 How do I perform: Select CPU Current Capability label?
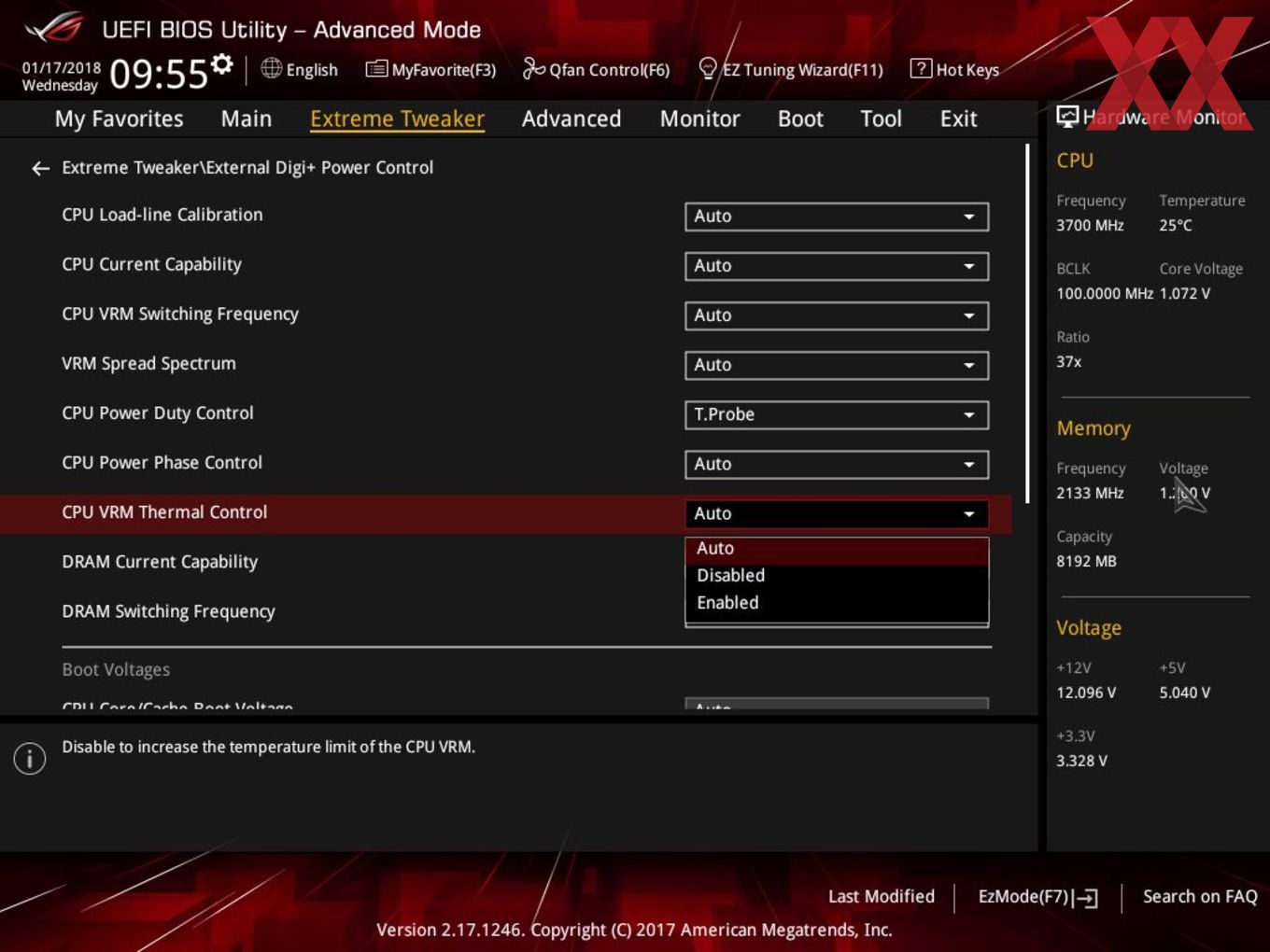[151, 264]
